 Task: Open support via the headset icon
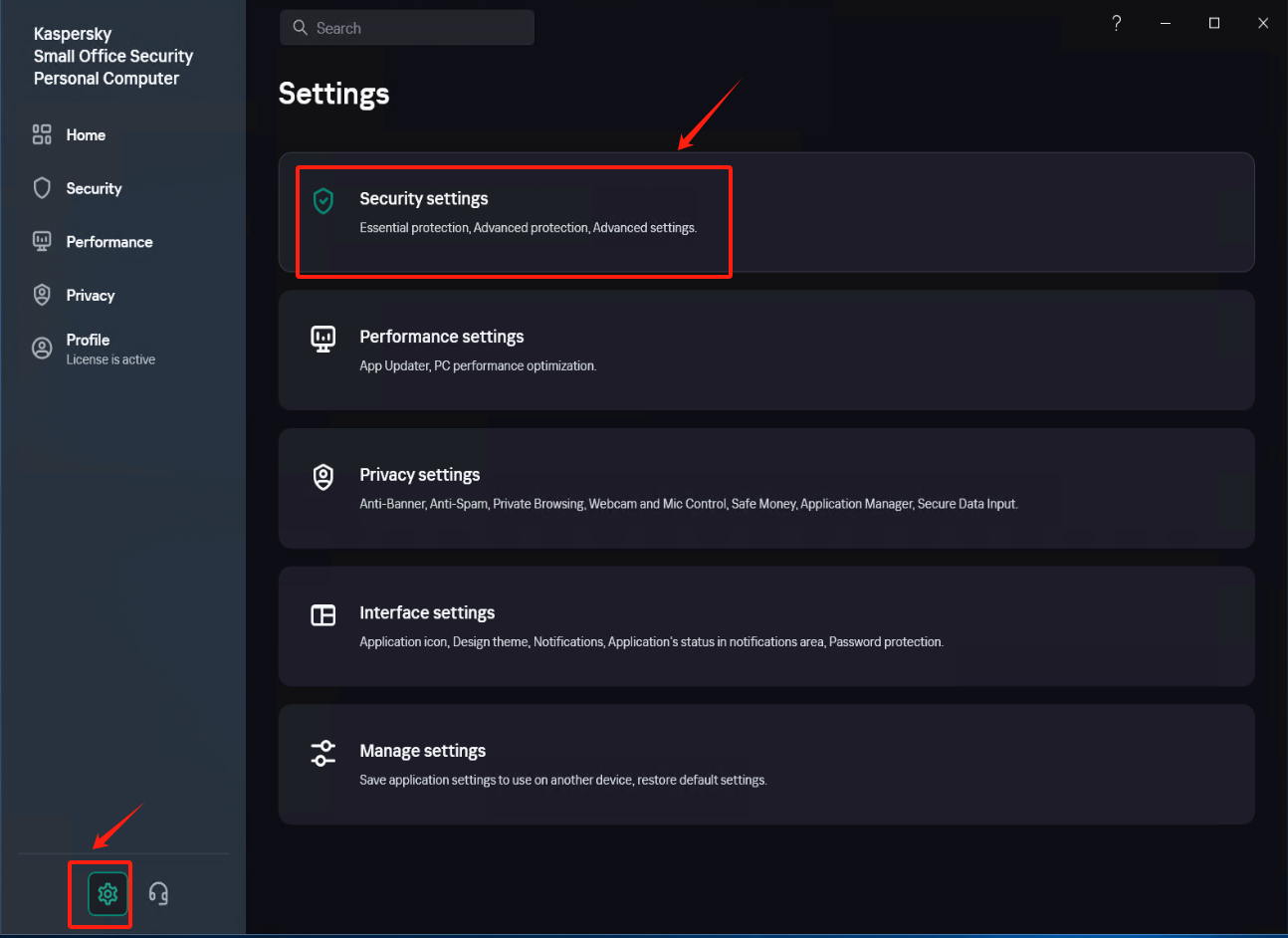[158, 893]
